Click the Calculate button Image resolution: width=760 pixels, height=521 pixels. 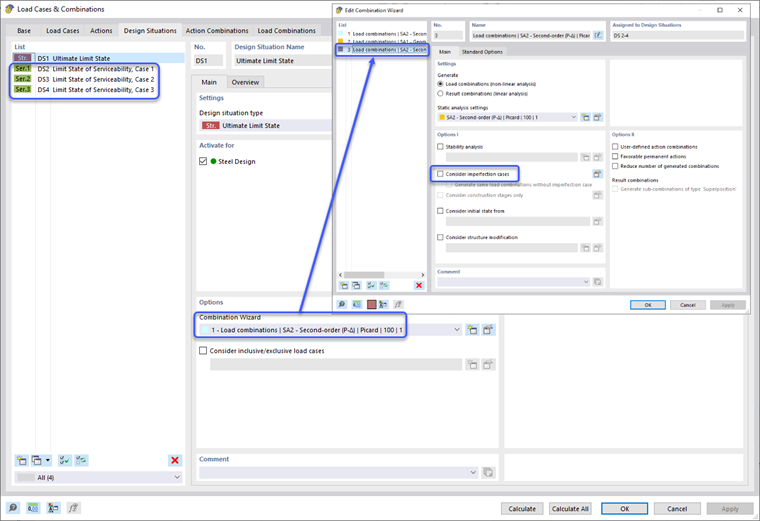(522, 509)
